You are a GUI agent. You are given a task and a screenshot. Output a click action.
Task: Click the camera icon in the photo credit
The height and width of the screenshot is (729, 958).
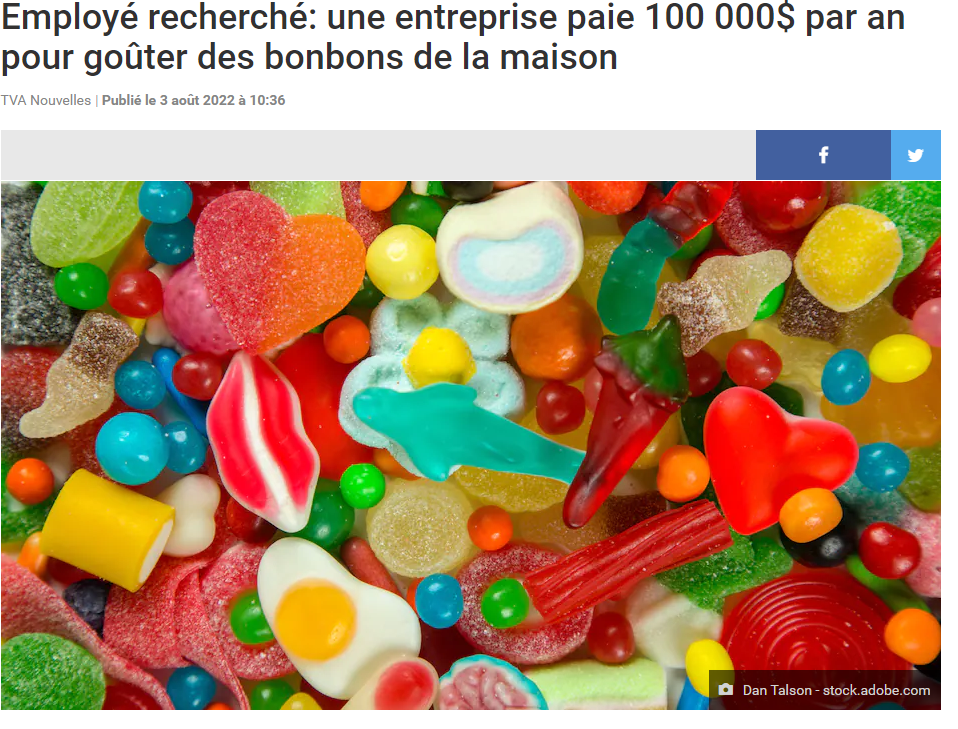pyautogui.click(x=725, y=689)
